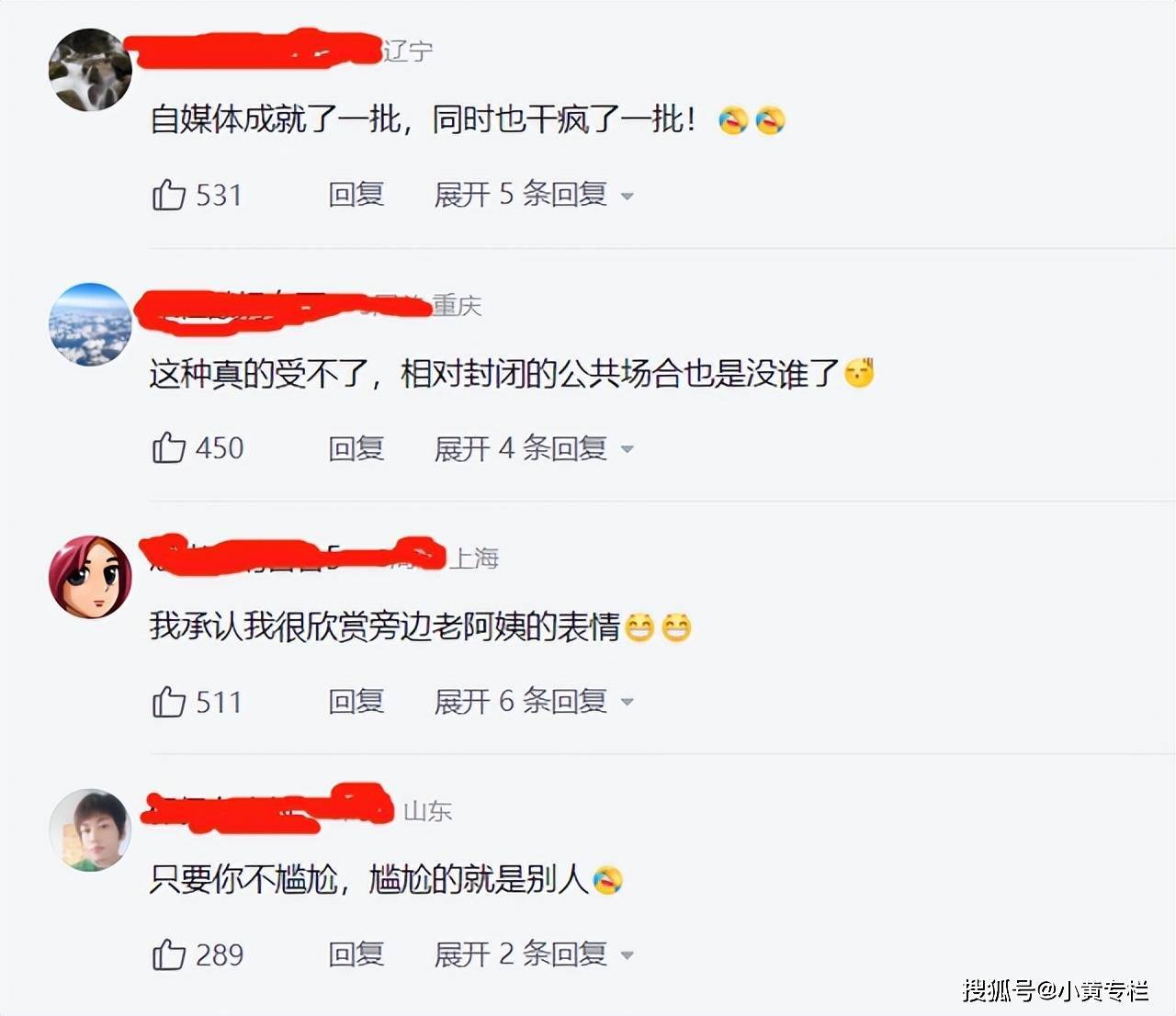Viewport: 1176px width, 1016px height.
Task: Like the comment with 289 likes
Action: (169, 954)
